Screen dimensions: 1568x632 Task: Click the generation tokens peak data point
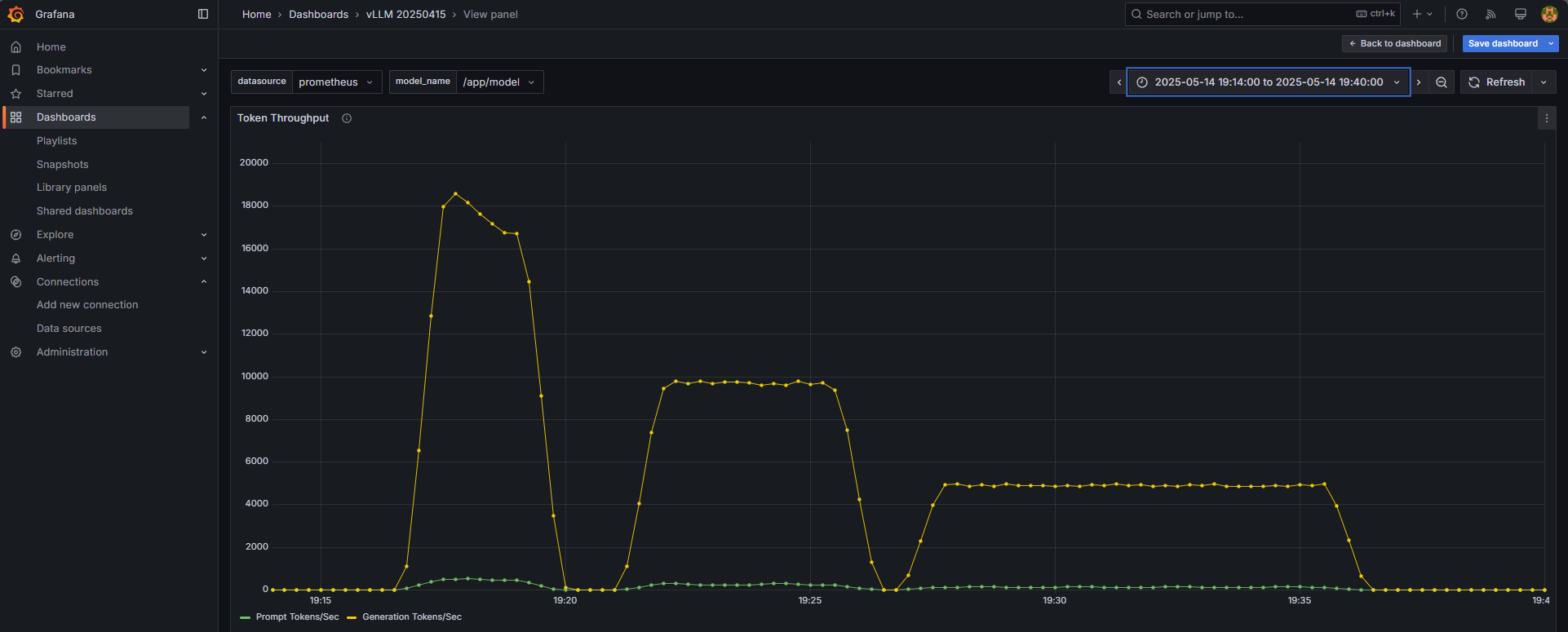pyautogui.click(x=455, y=194)
